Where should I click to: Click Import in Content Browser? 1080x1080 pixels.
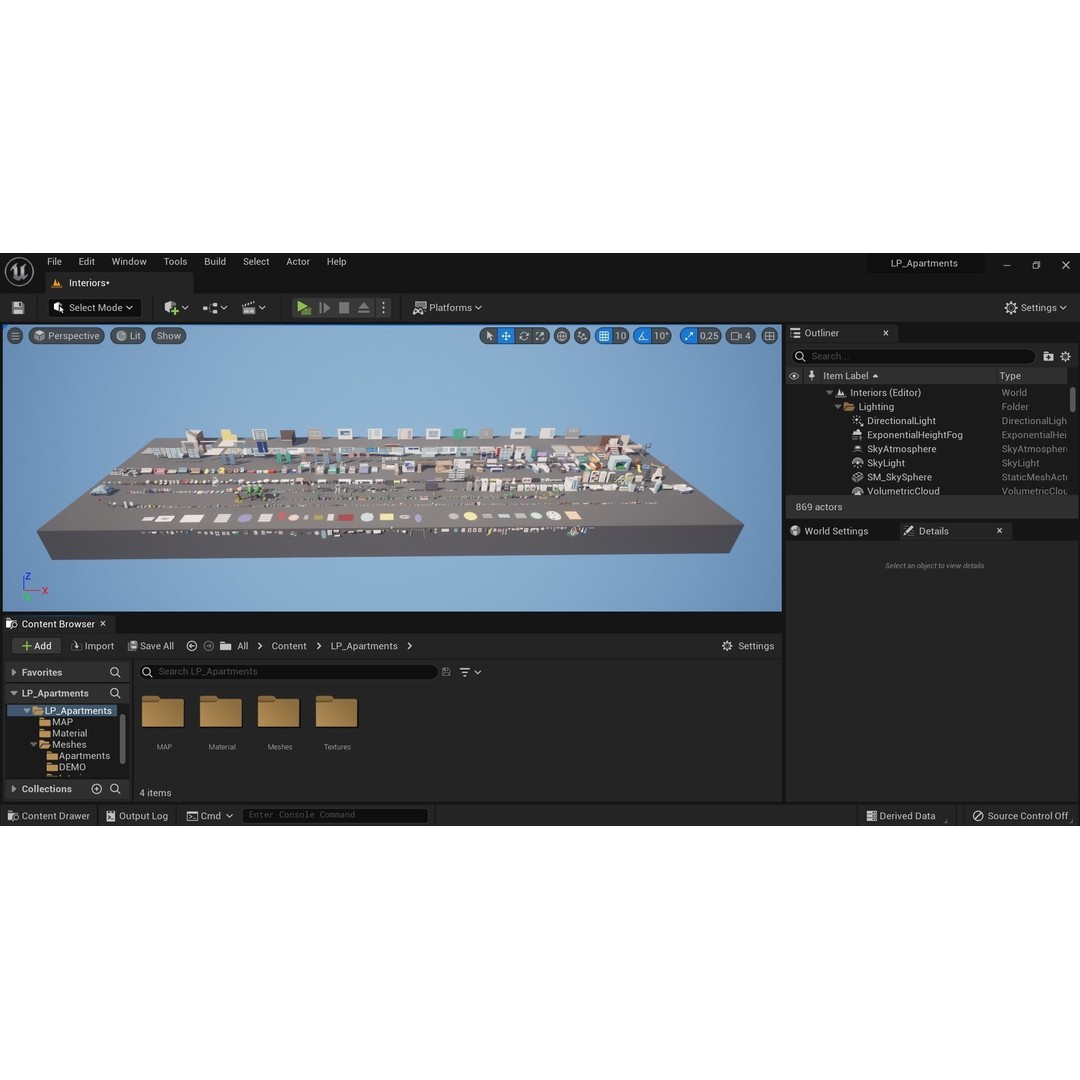click(x=92, y=646)
